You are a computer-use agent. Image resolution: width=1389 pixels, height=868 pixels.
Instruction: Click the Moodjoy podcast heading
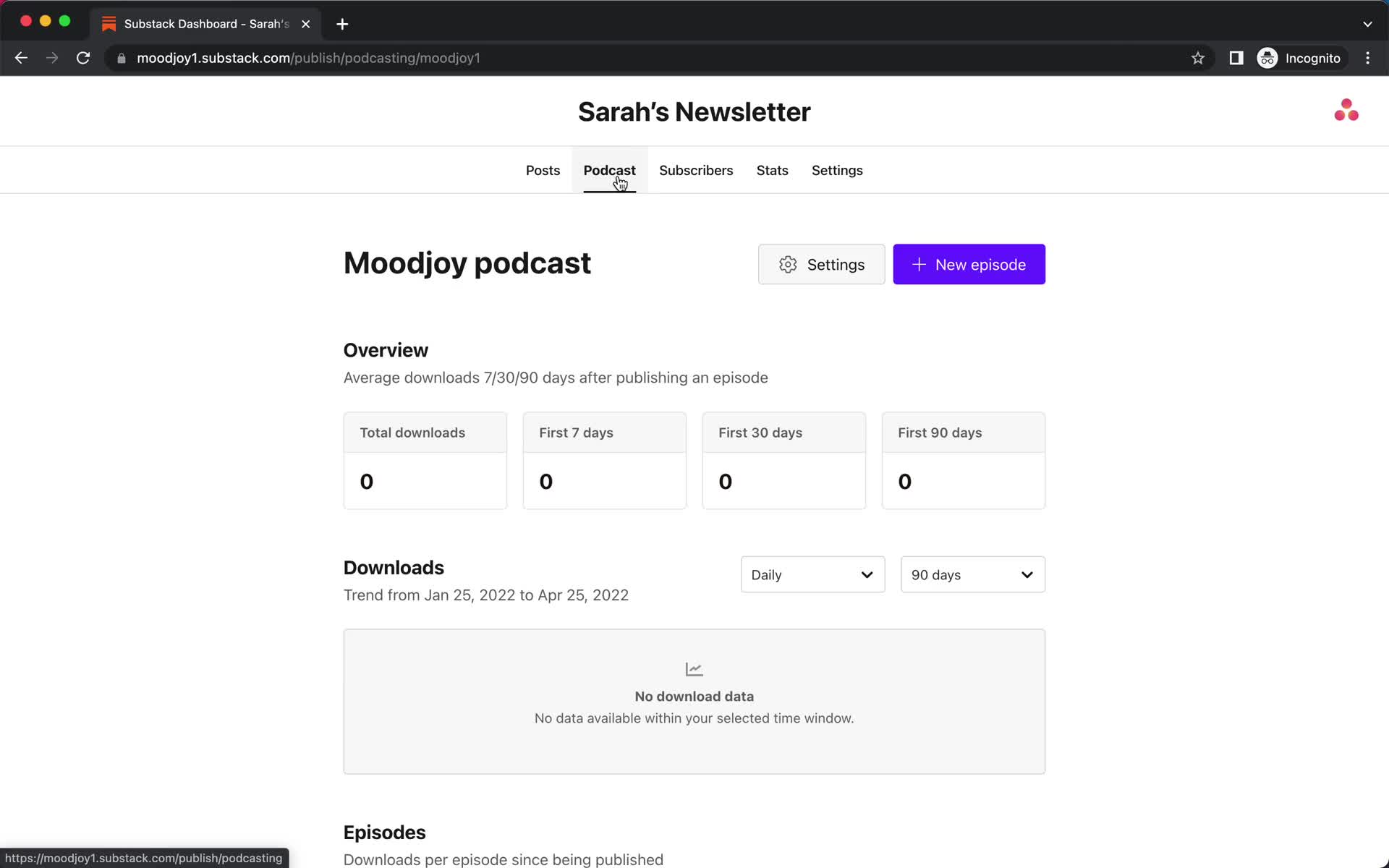click(x=467, y=263)
